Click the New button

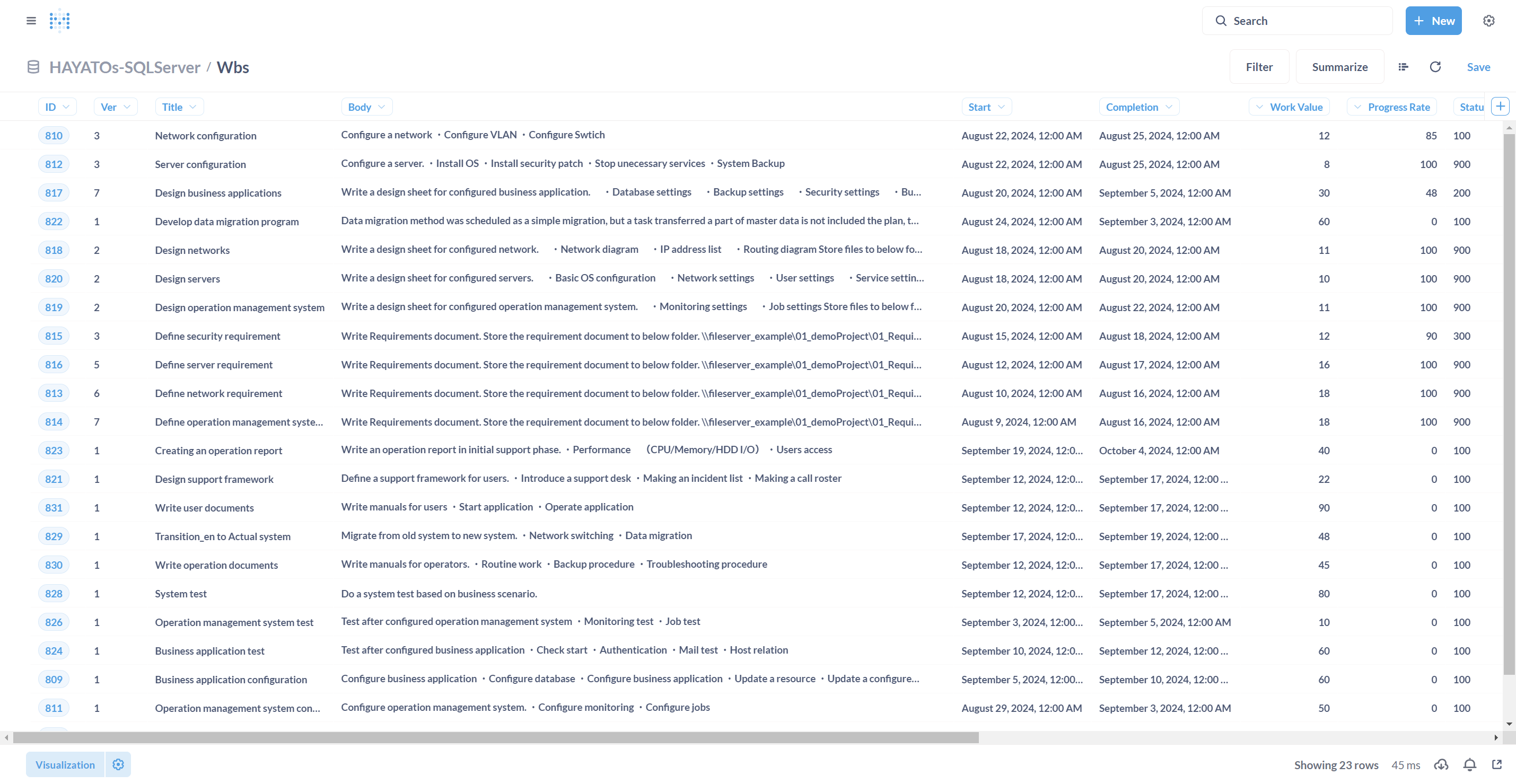(x=1433, y=21)
